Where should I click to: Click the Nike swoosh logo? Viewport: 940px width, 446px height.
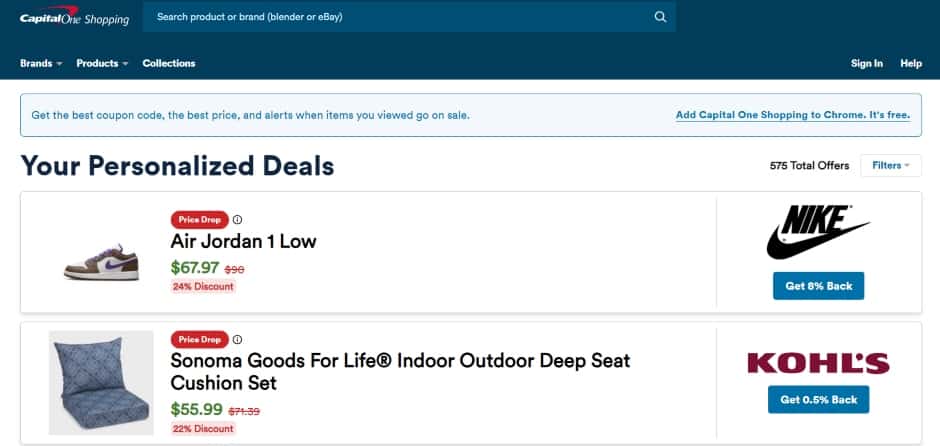tap(818, 232)
